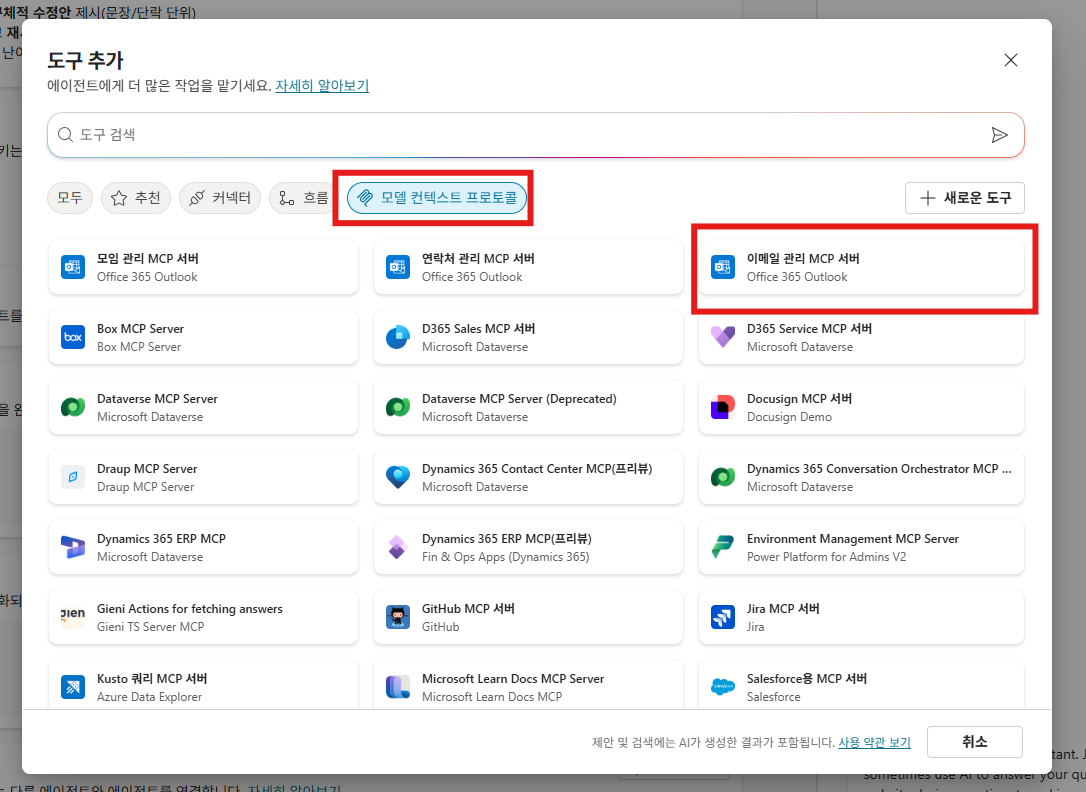Click the 새로운 도구 button

point(964,198)
